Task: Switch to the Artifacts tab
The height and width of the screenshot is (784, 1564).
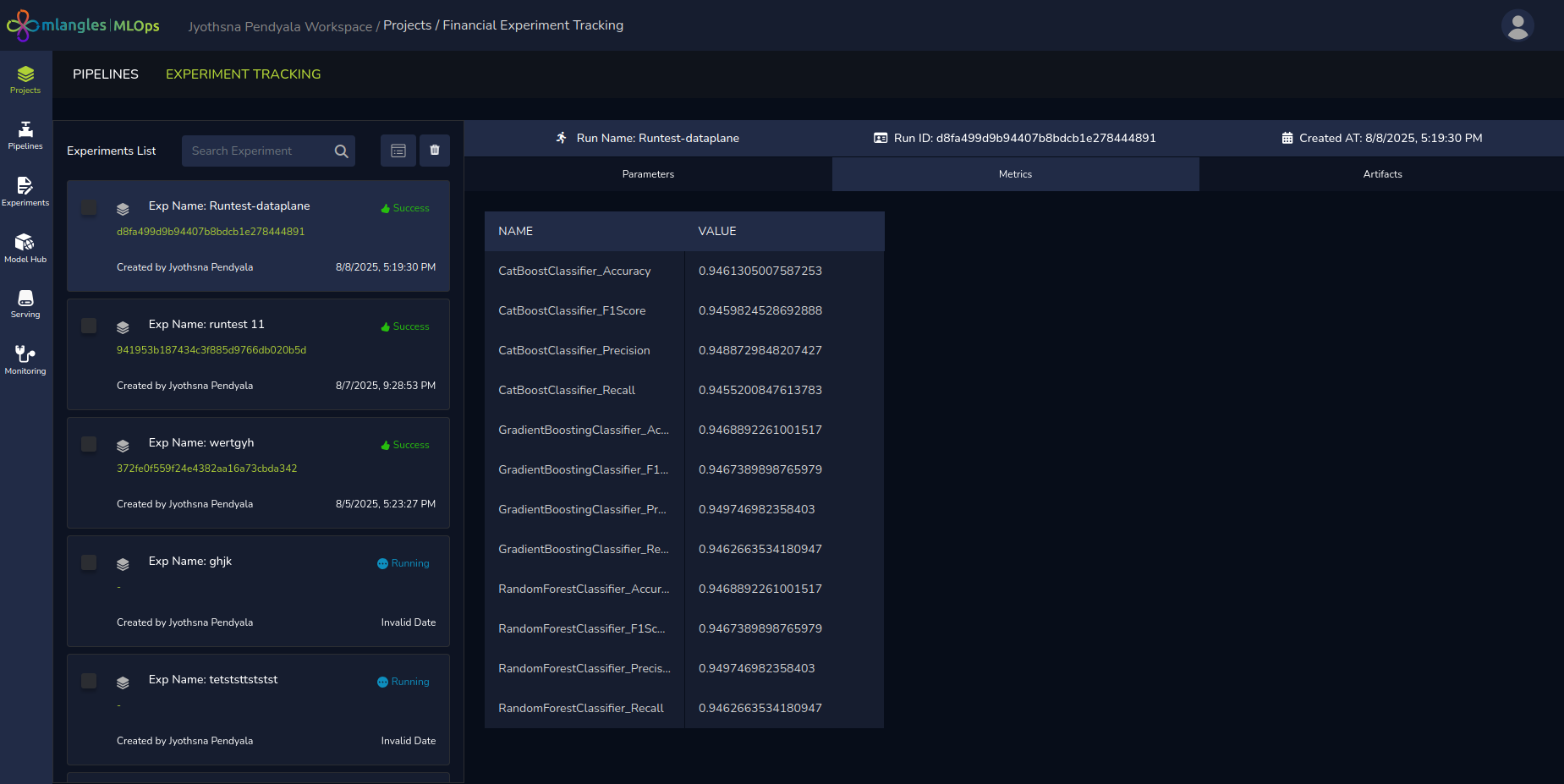Action: click(1382, 174)
